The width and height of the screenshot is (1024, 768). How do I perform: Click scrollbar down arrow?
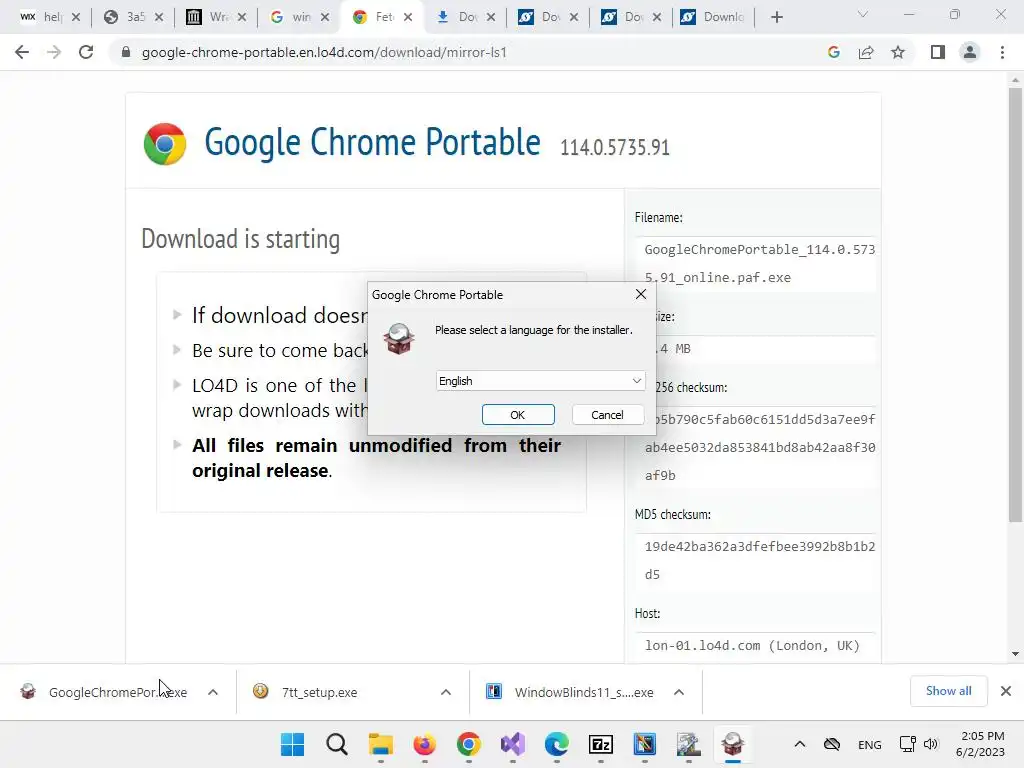1015,654
